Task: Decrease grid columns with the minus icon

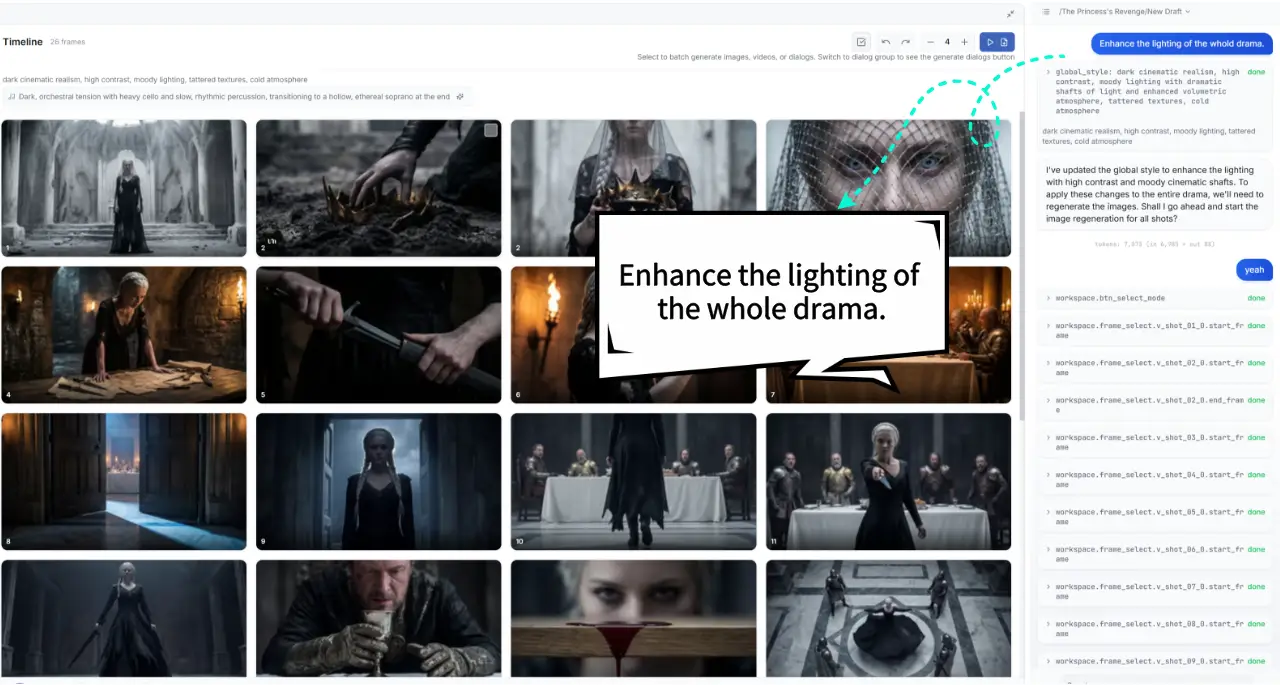Action: pos(930,42)
